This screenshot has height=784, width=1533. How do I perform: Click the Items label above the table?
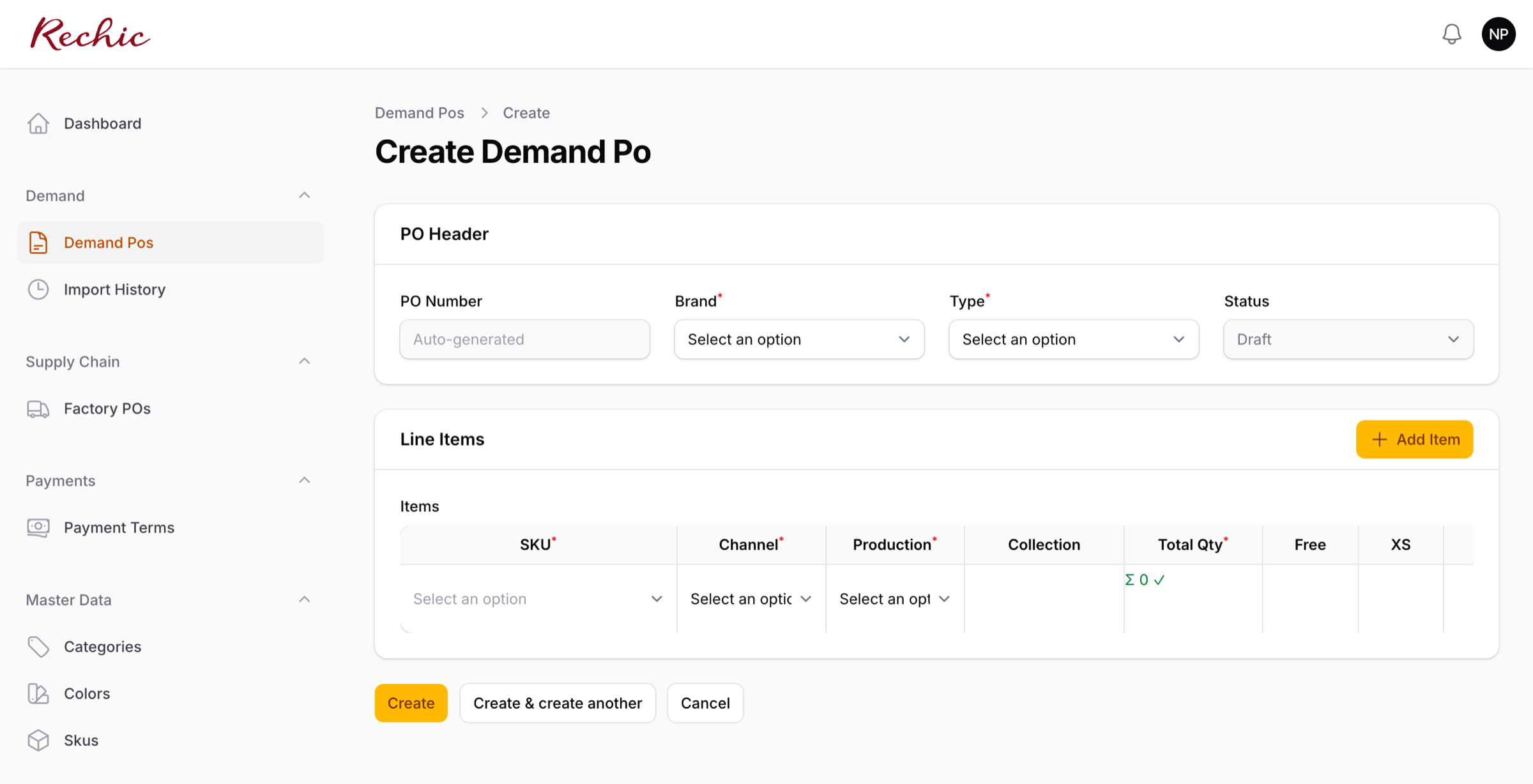pos(420,506)
